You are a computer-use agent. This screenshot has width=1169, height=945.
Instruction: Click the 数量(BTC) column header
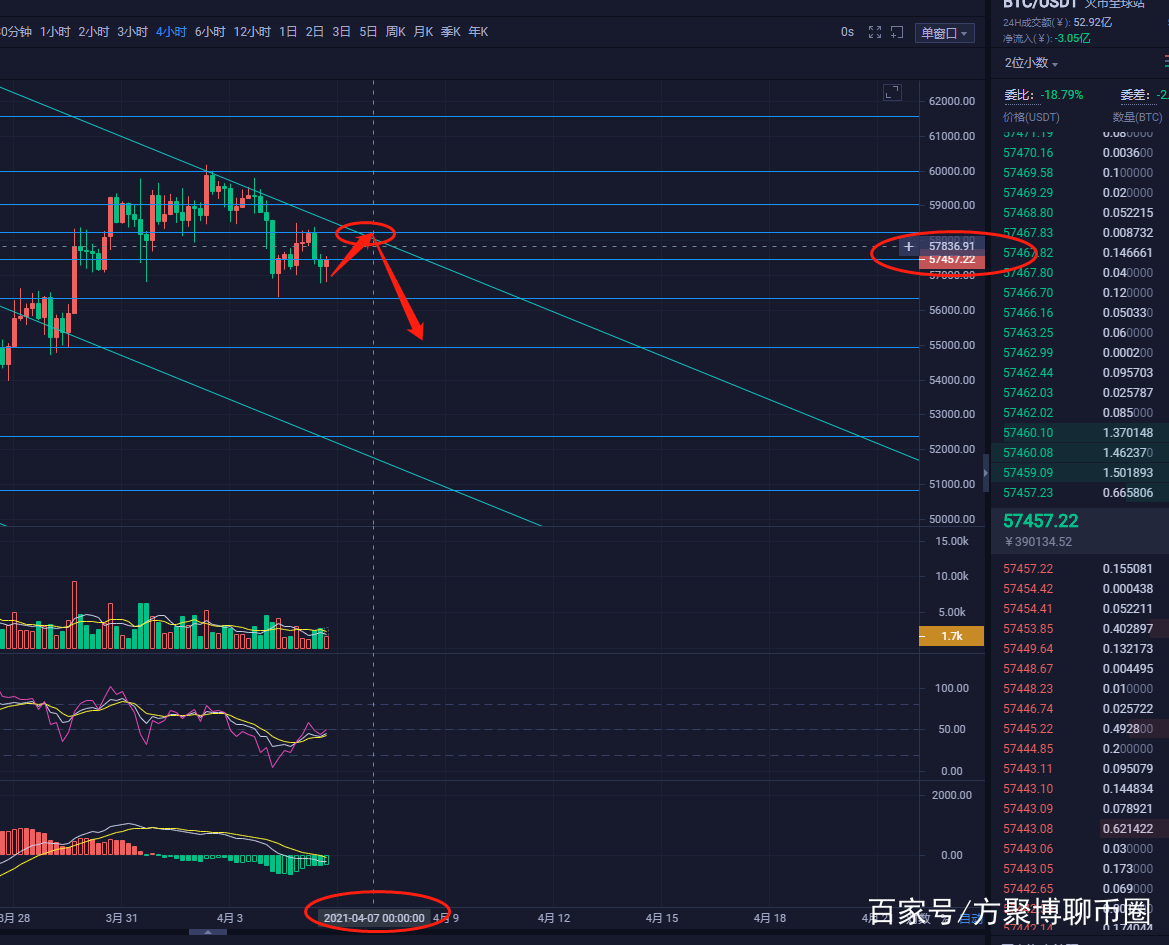tap(1137, 117)
